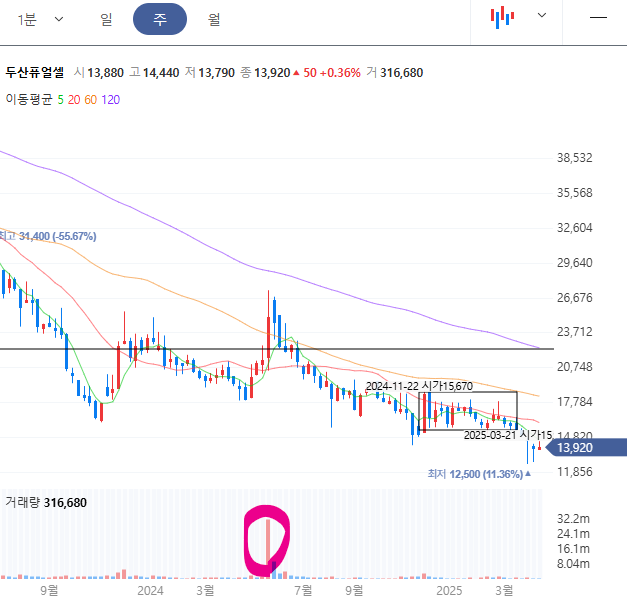This screenshot has width=627, height=605.
Task: Select the 5-period moving average value
Action: [x=60, y=100]
